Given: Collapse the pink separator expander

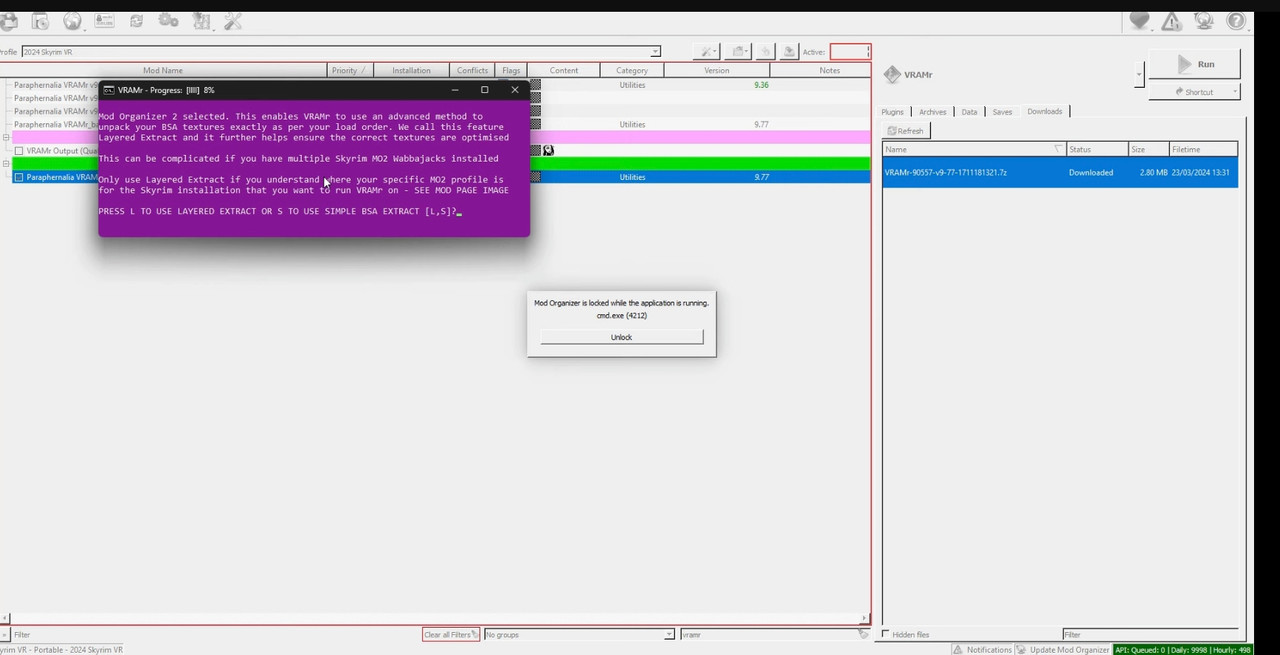Looking at the screenshot, I should (6, 137).
